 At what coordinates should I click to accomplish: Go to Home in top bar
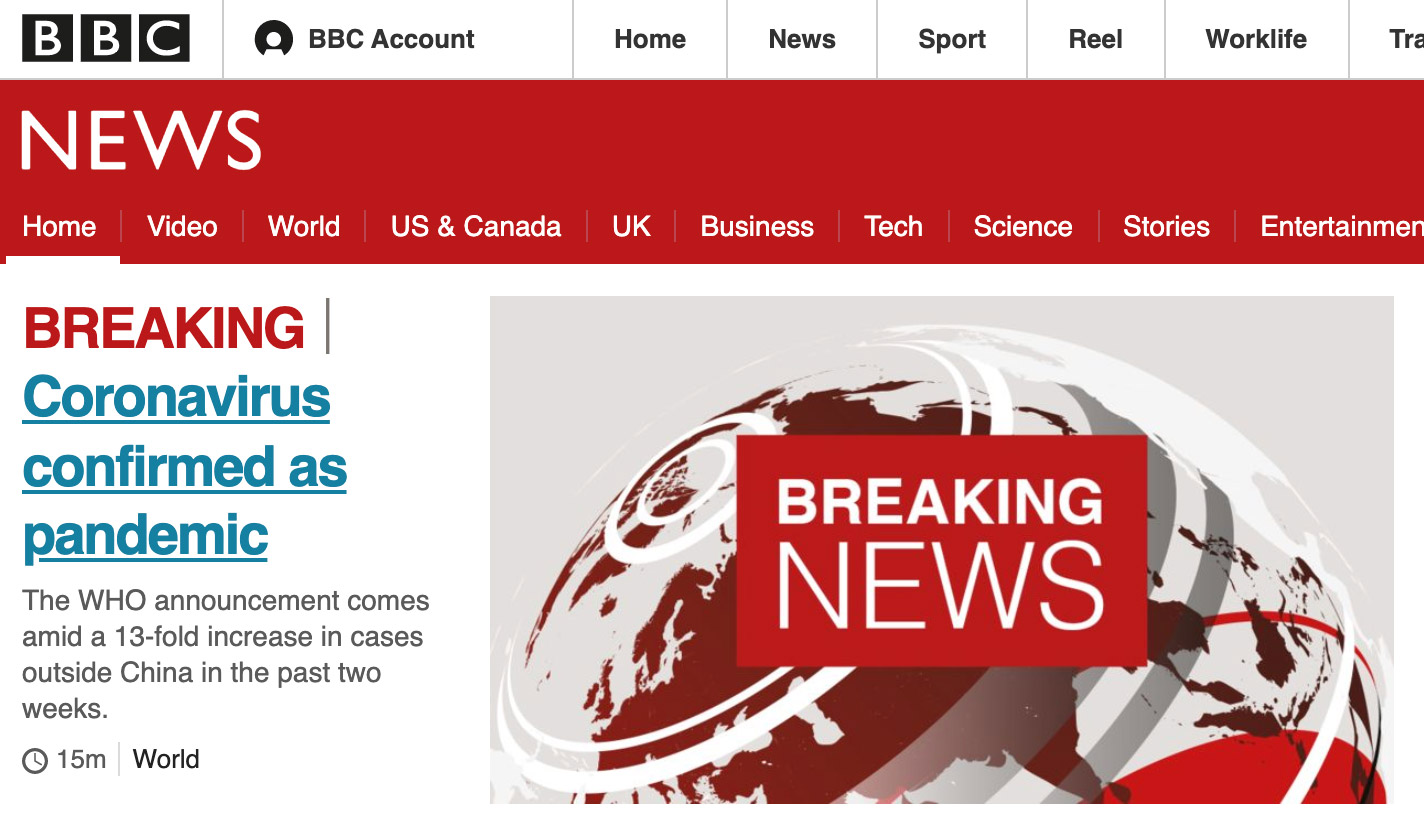click(x=650, y=39)
